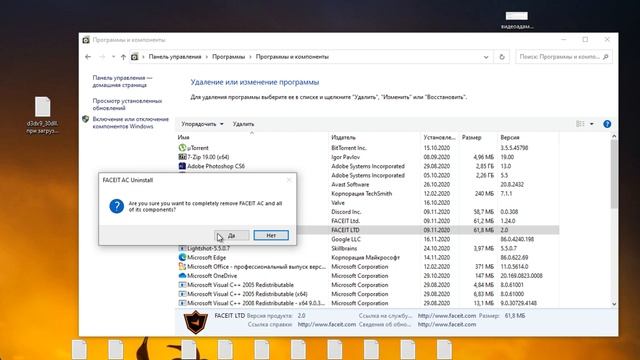Select the µTorrent program icon
This screenshot has height=360, width=640.
click(182, 148)
